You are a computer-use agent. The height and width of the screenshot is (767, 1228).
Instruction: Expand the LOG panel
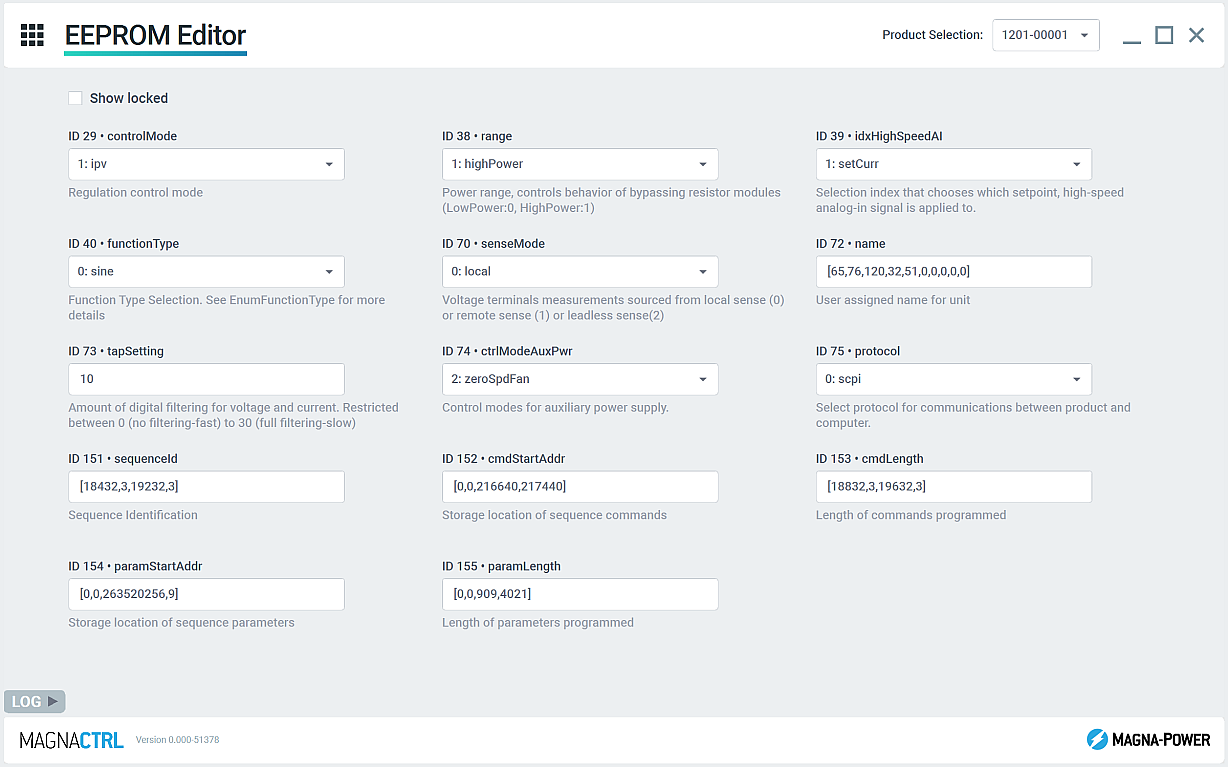click(35, 701)
